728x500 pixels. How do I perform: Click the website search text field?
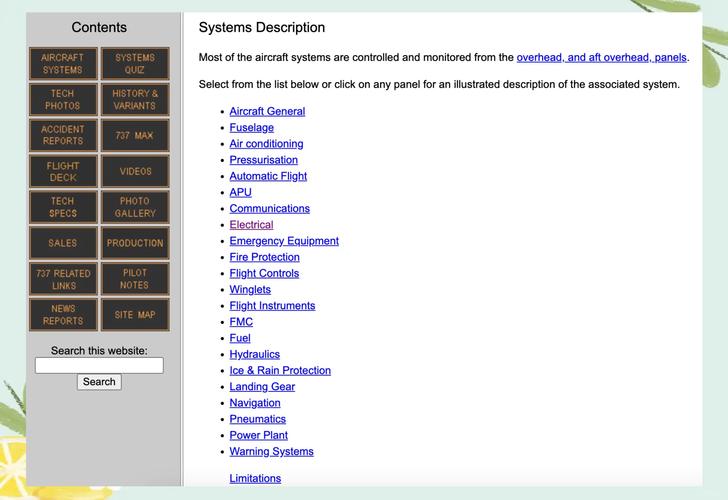tap(99, 366)
